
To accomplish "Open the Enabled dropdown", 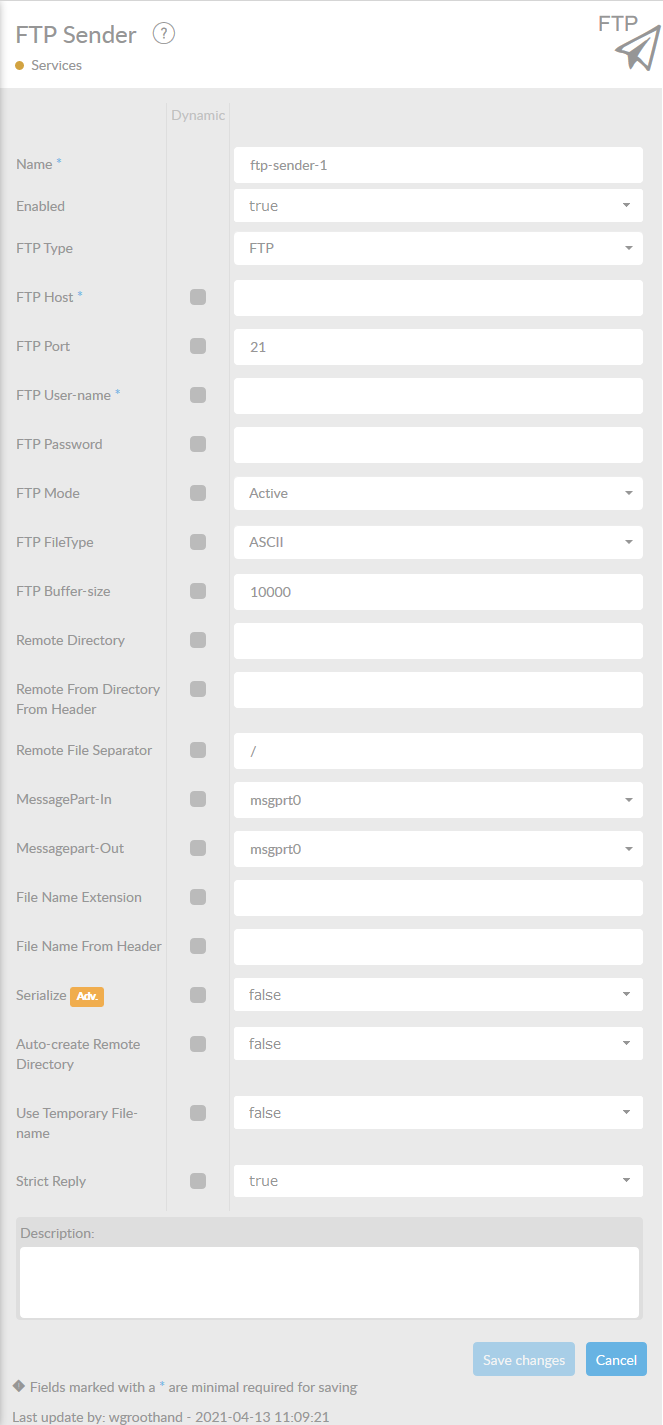I will click(438, 206).
